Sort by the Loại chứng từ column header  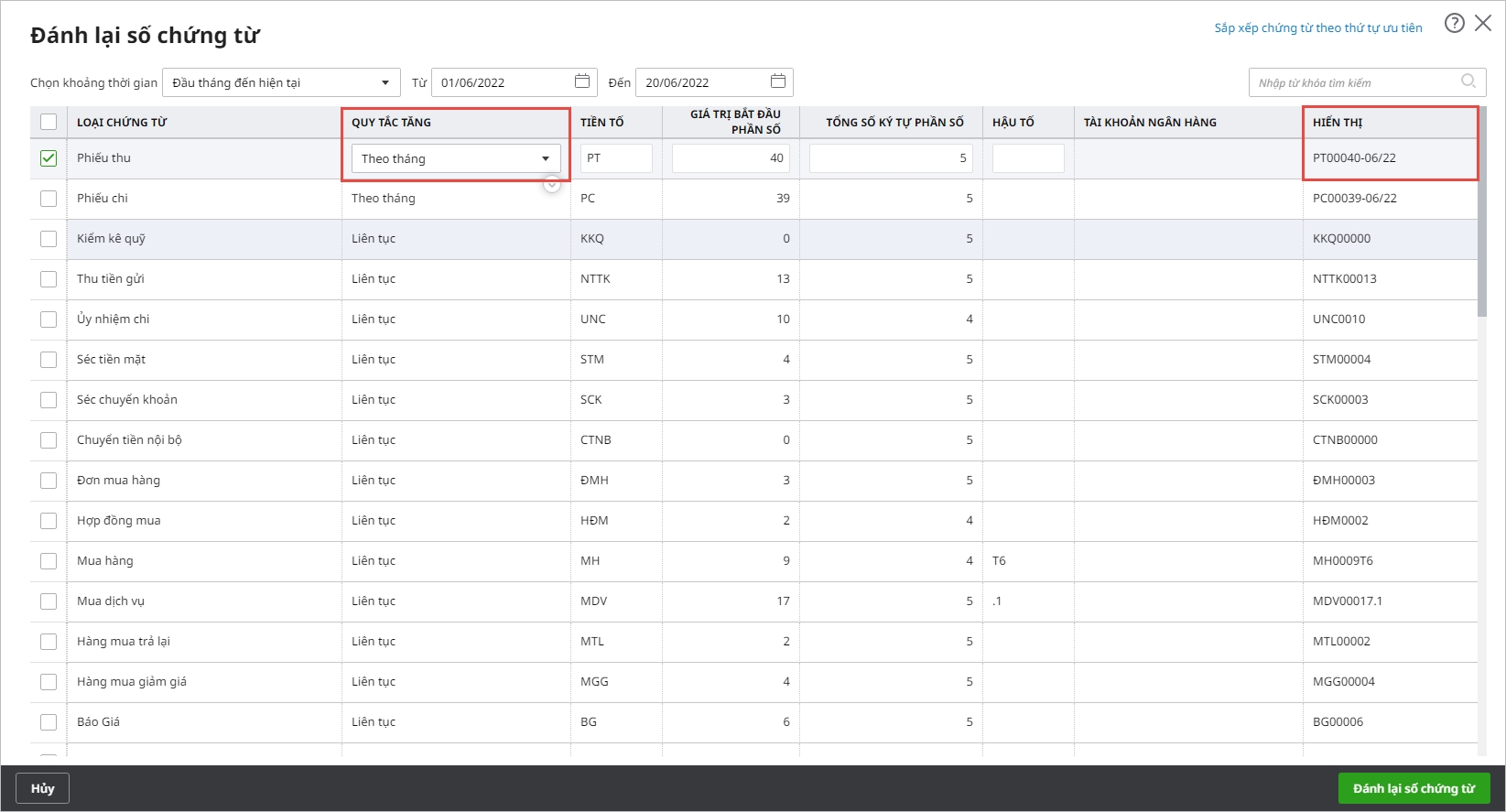click(122, 123)
